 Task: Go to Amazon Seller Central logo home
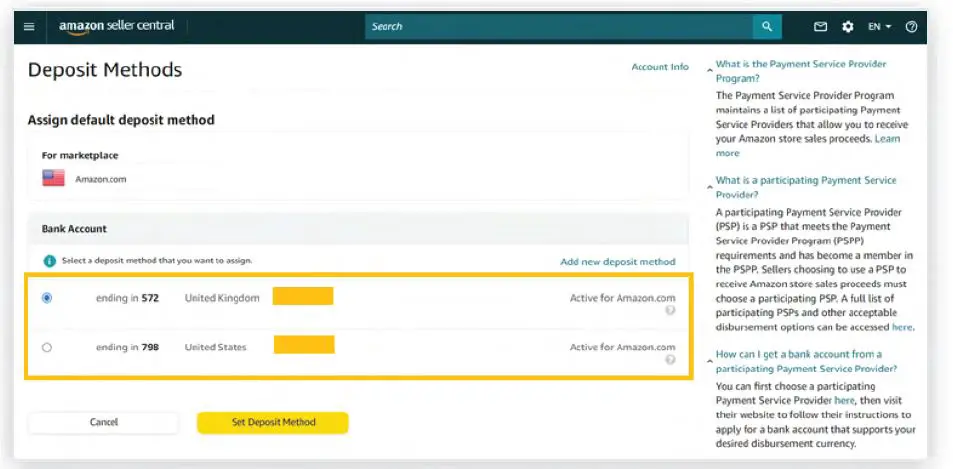coord(117,26)
